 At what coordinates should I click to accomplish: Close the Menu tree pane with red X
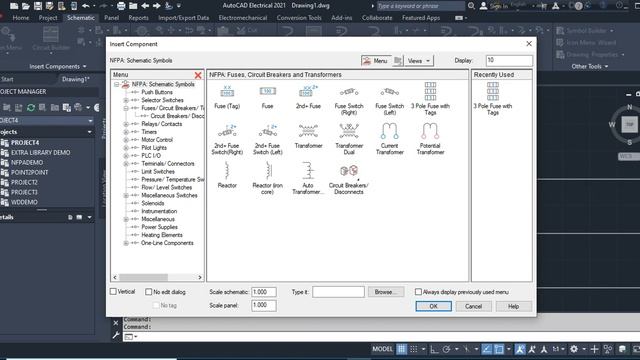[198, 75]
